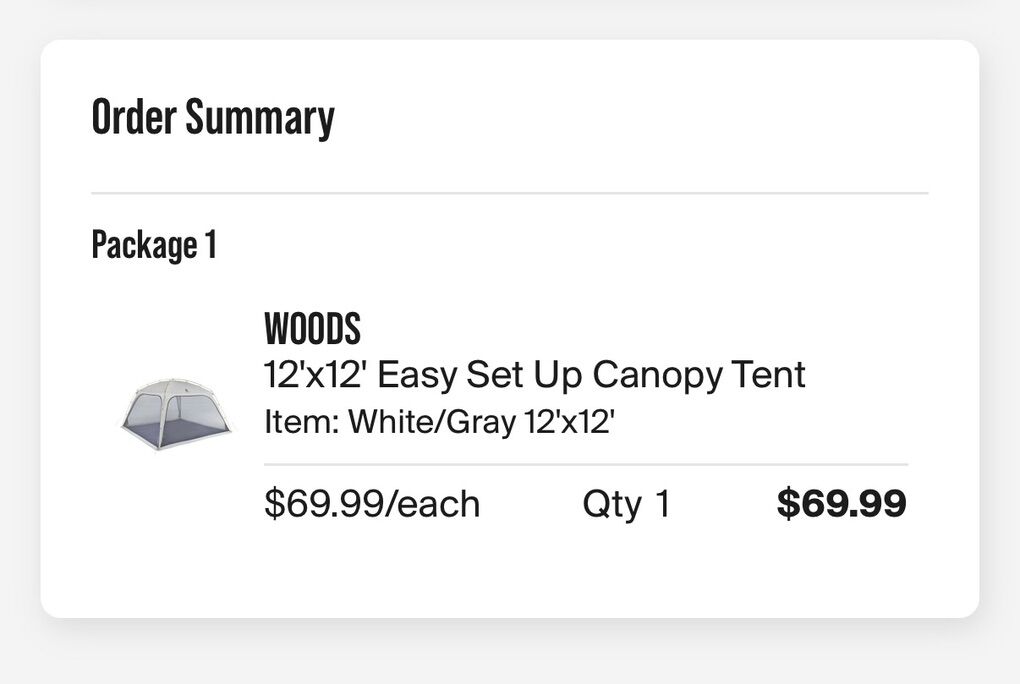The image size is (1020, 684).
Task: Click the divider line below Order Summary
Action: click(x=509, y=193)
